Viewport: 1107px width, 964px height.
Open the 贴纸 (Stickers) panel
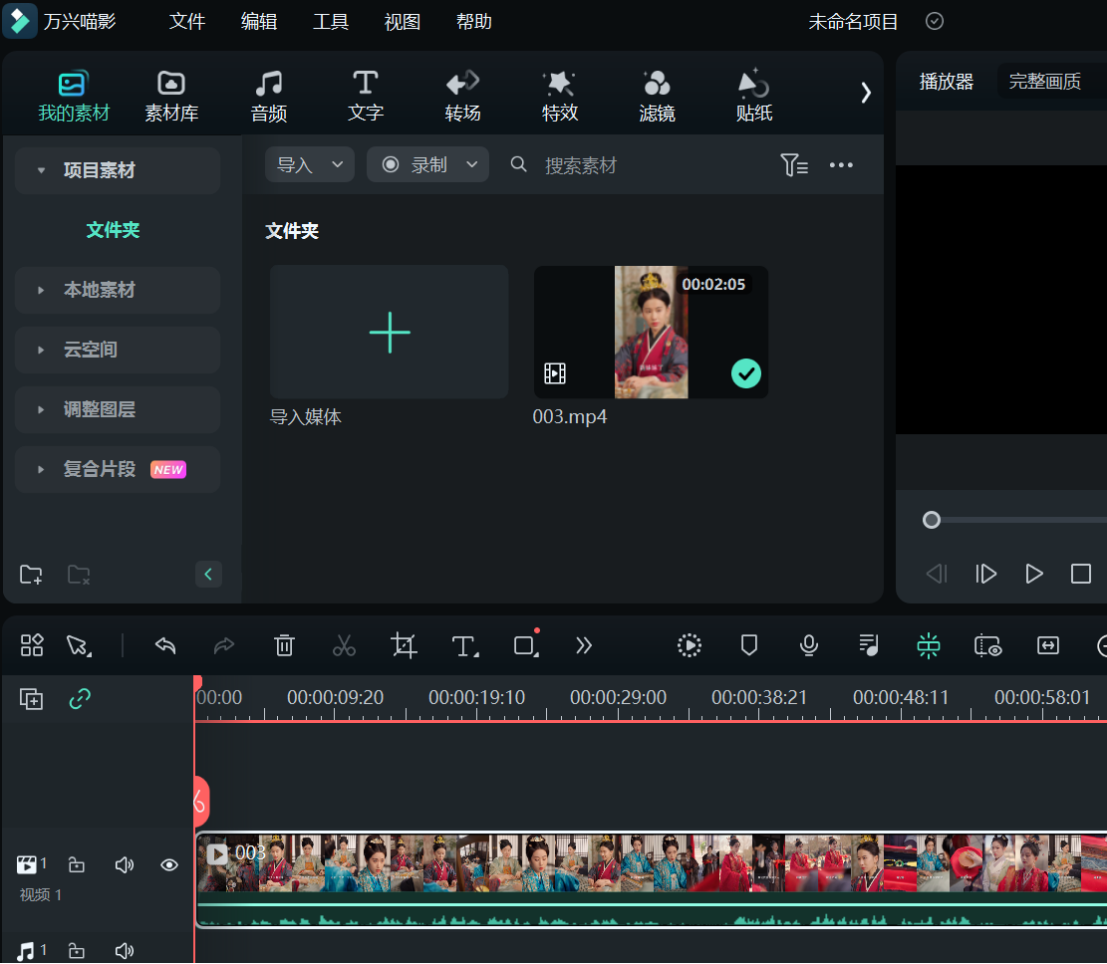point(753,95)
